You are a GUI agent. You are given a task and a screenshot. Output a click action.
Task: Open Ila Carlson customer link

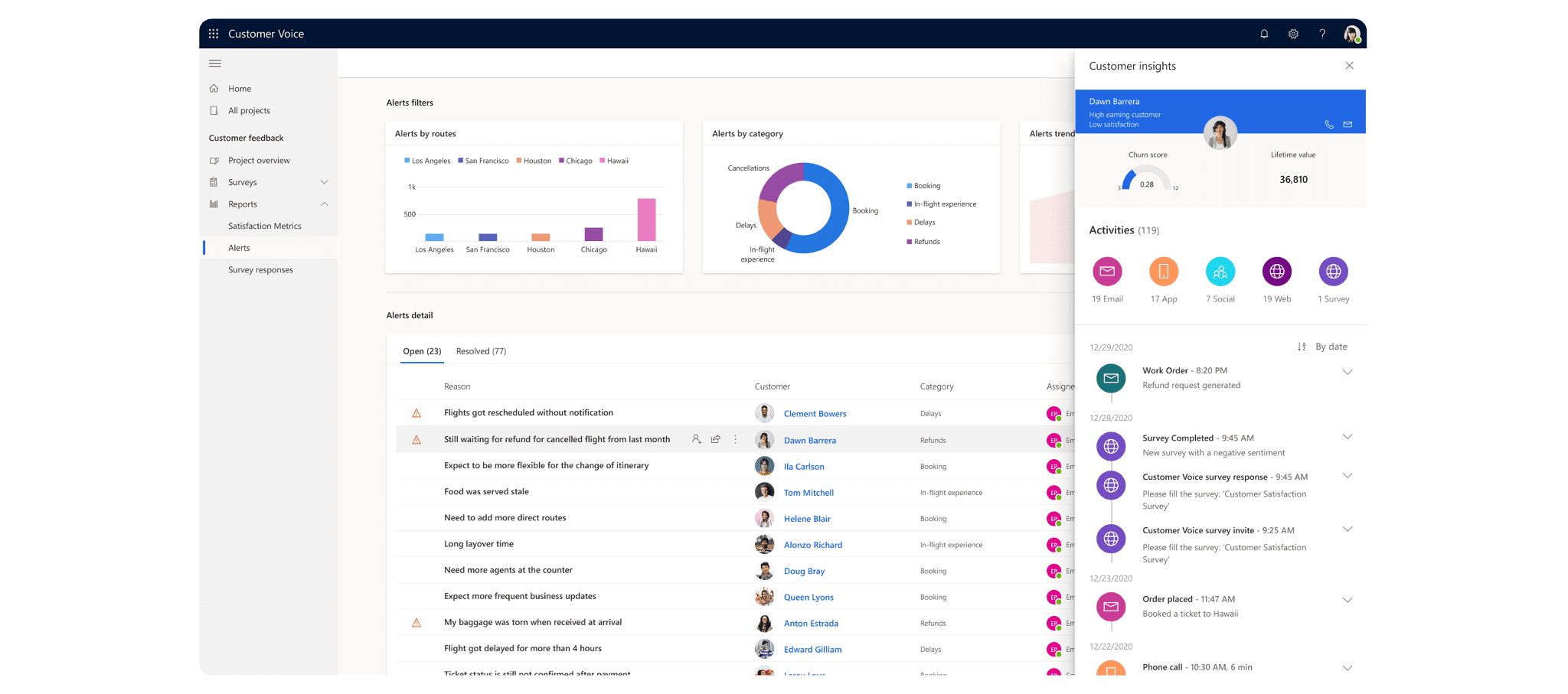coord(804,467)
